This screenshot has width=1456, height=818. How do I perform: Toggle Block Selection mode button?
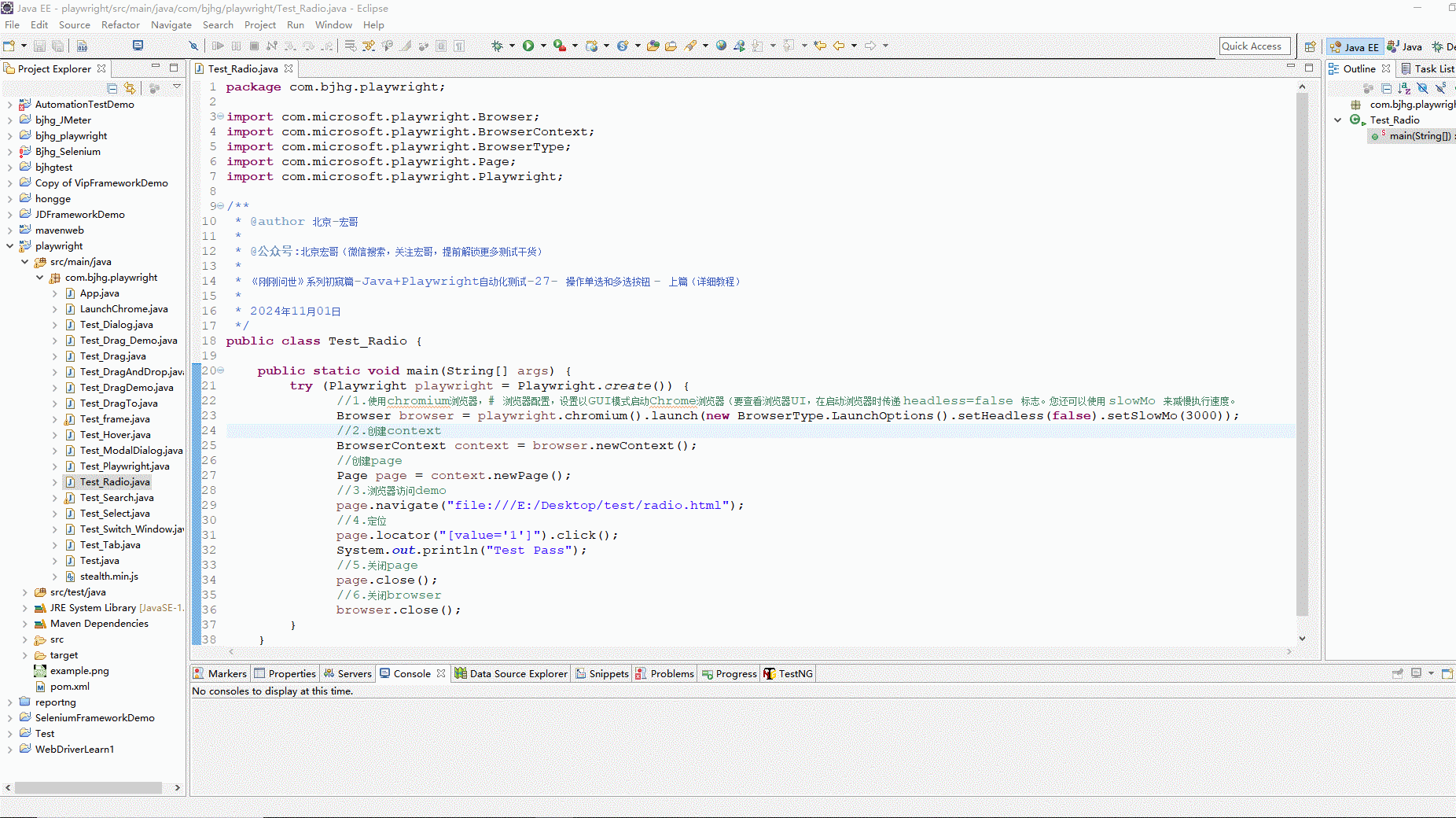pos(441,46)
